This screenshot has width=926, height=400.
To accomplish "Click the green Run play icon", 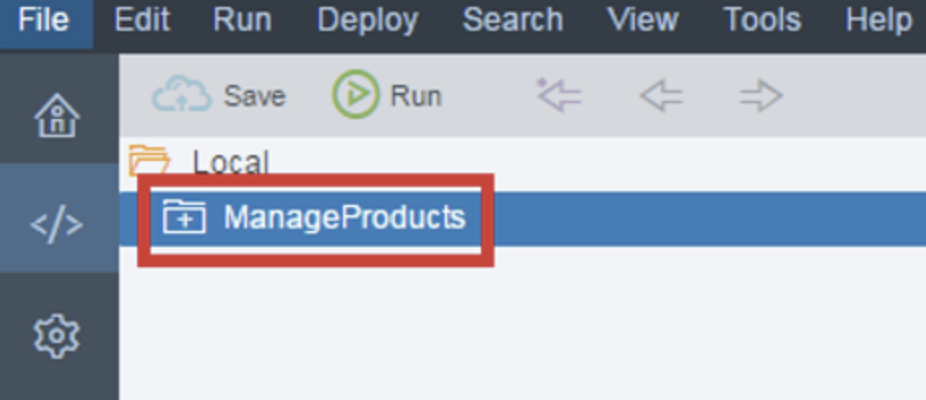I will tap(355, 94).
